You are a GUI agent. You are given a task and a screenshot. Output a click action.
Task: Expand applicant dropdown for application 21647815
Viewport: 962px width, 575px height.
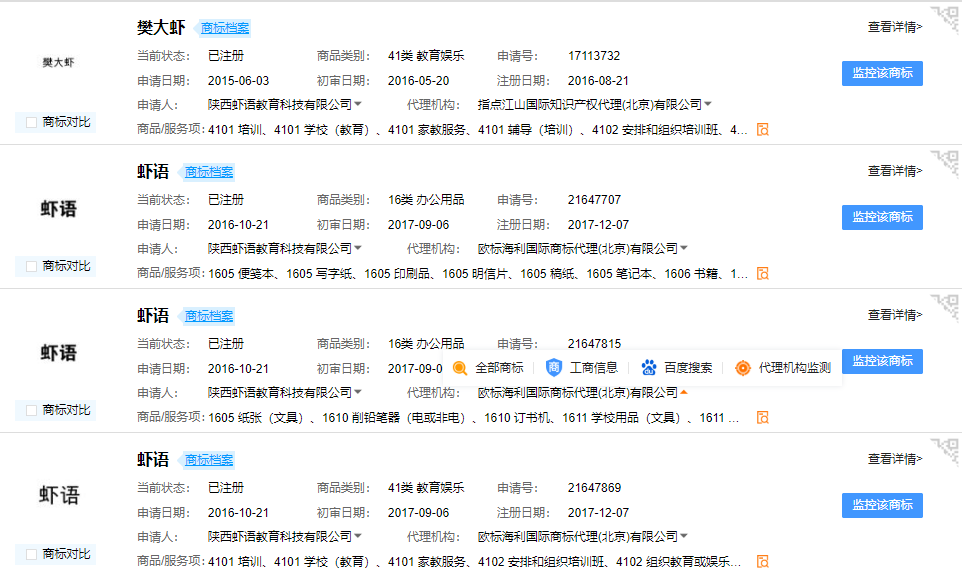358,392
